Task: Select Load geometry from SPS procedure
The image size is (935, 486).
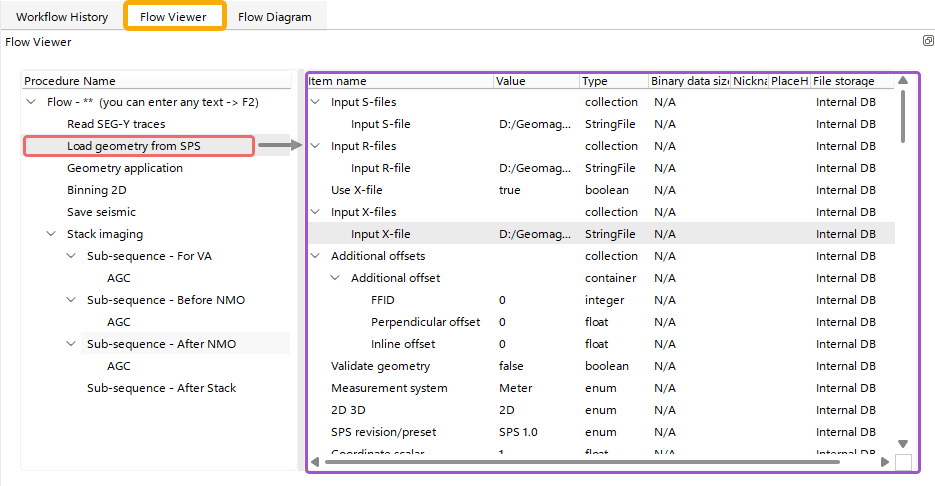Action: (x=134, y=146)
